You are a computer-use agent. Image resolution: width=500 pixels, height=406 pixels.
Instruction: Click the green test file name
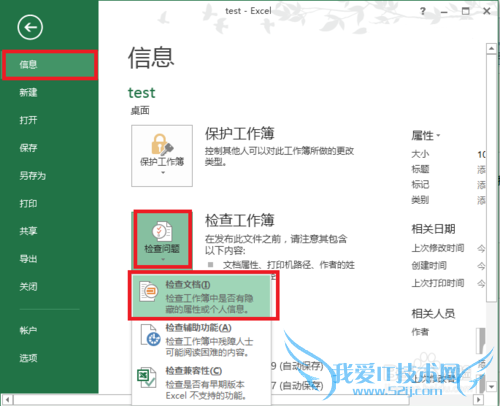click(142, 93)
